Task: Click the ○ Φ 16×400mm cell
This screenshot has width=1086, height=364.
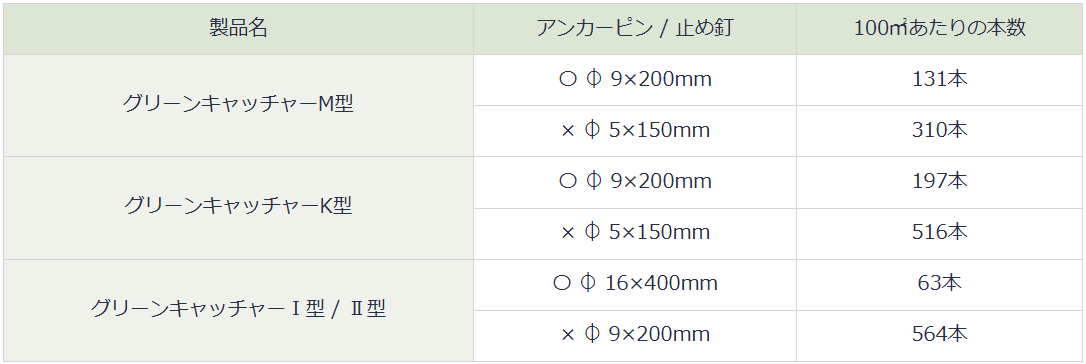Action: [x=635, y=284]
